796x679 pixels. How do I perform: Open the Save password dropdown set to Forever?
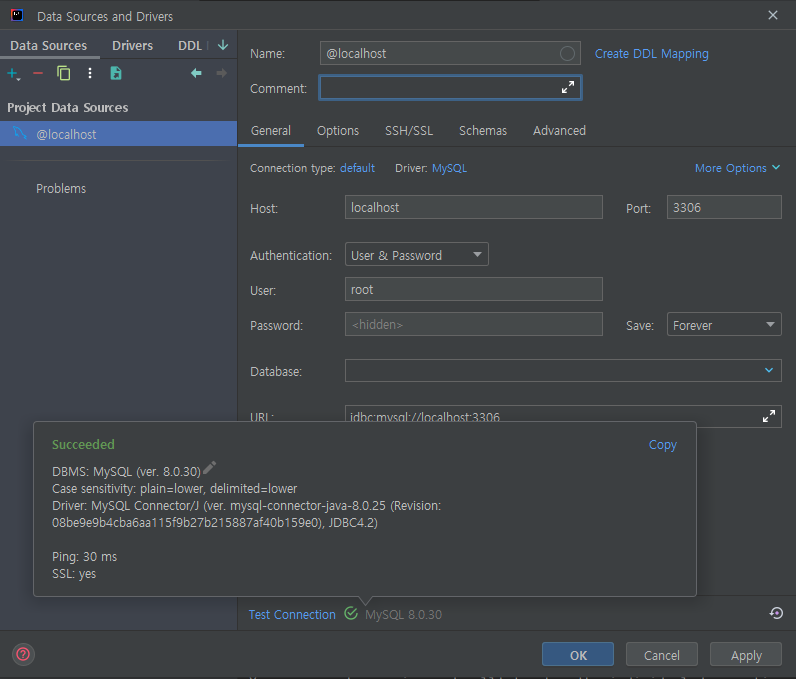[x=724, y=324]
